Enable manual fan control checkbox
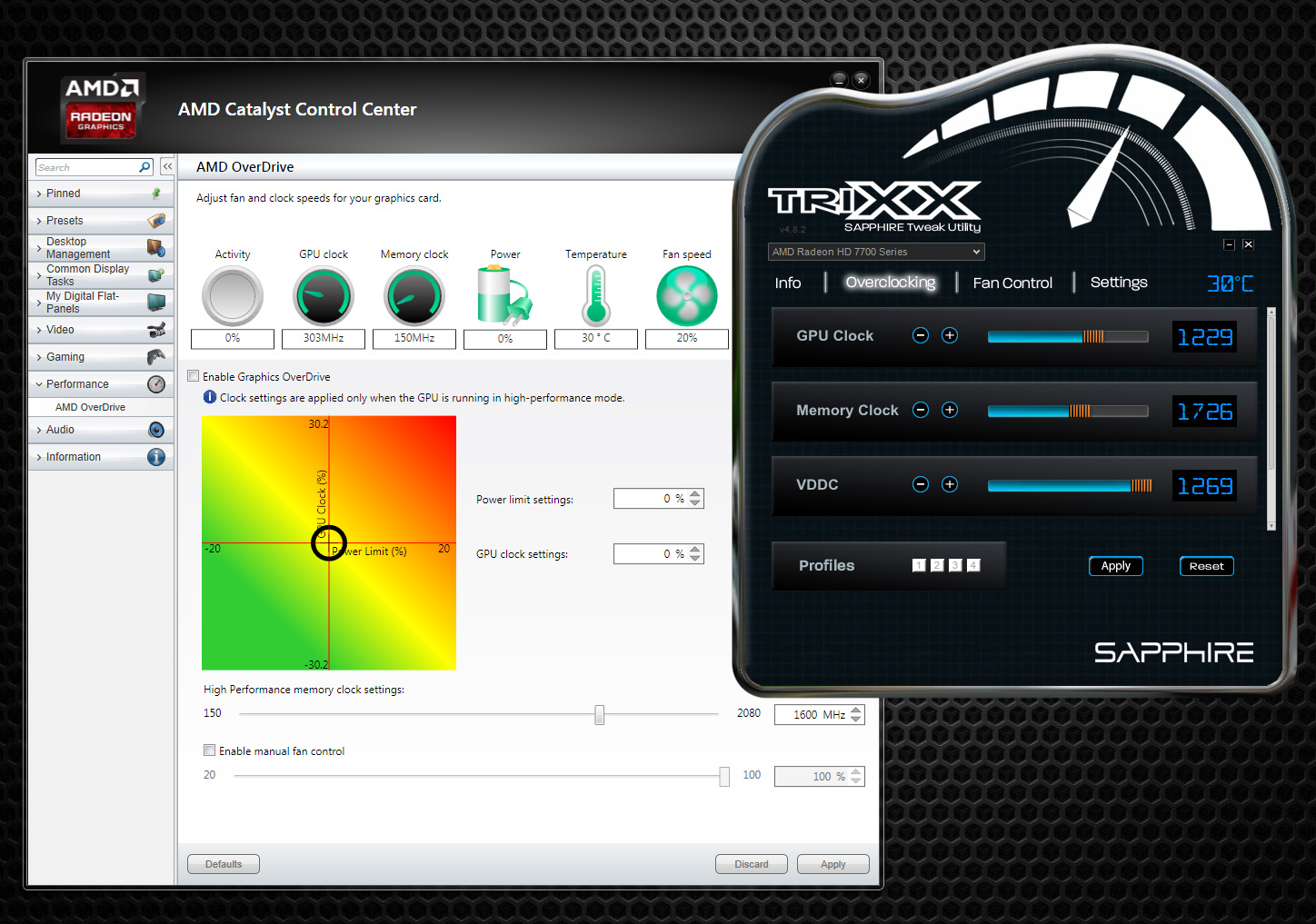 point(210,750)
